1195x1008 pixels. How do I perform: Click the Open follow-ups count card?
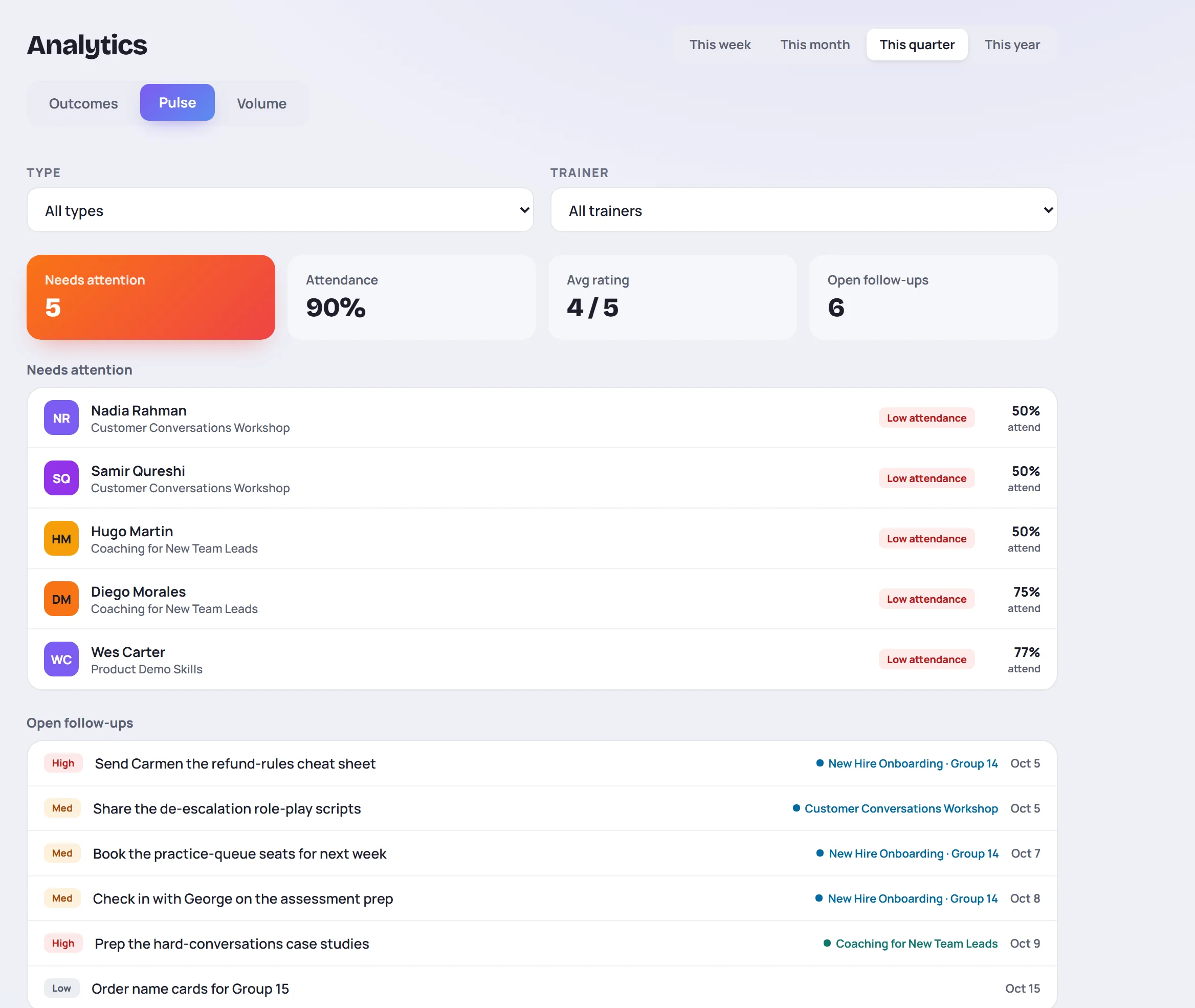(934, 297)
